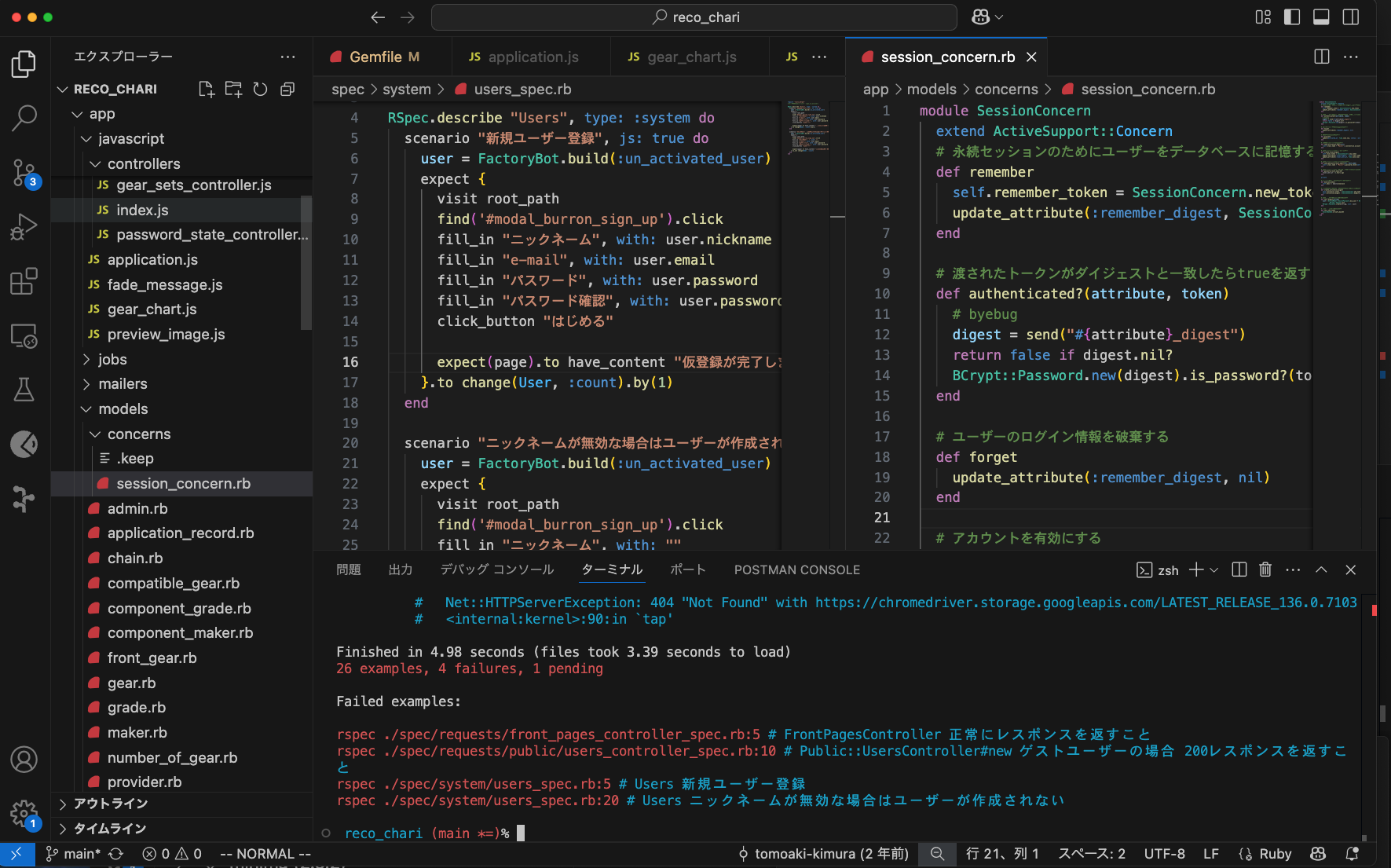Viewport: 1391px width, 868px height.
Task: Switch to the Gemfile tab
Action: coord(375,57)
